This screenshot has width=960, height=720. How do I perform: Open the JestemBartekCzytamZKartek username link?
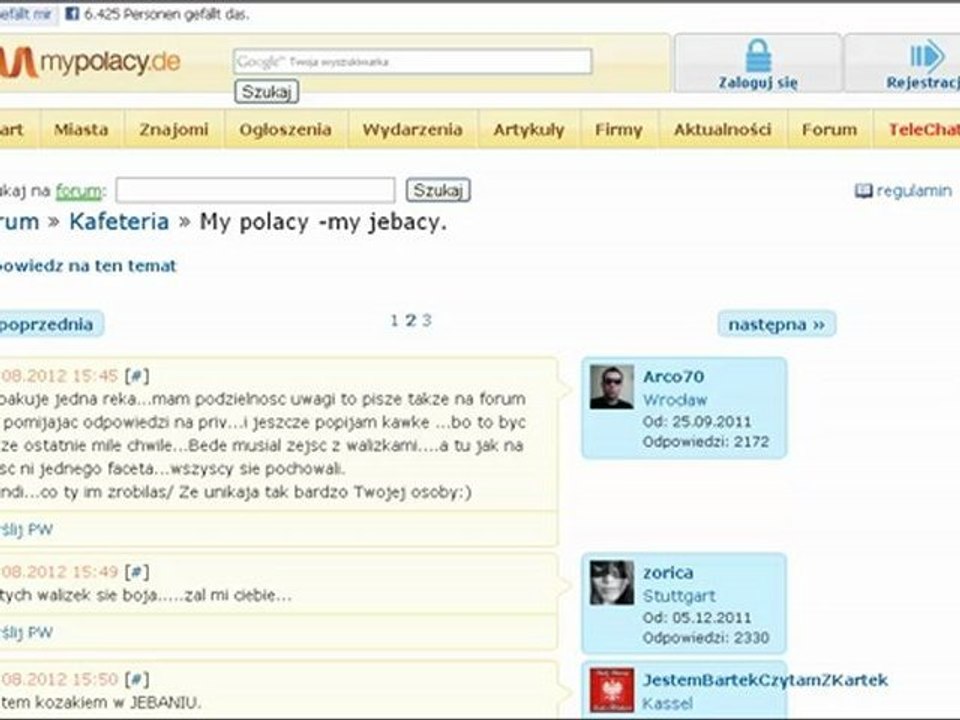pos(765,680)
